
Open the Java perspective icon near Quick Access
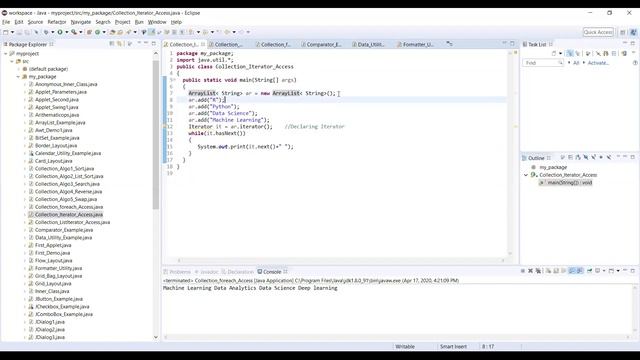[633, 32]
